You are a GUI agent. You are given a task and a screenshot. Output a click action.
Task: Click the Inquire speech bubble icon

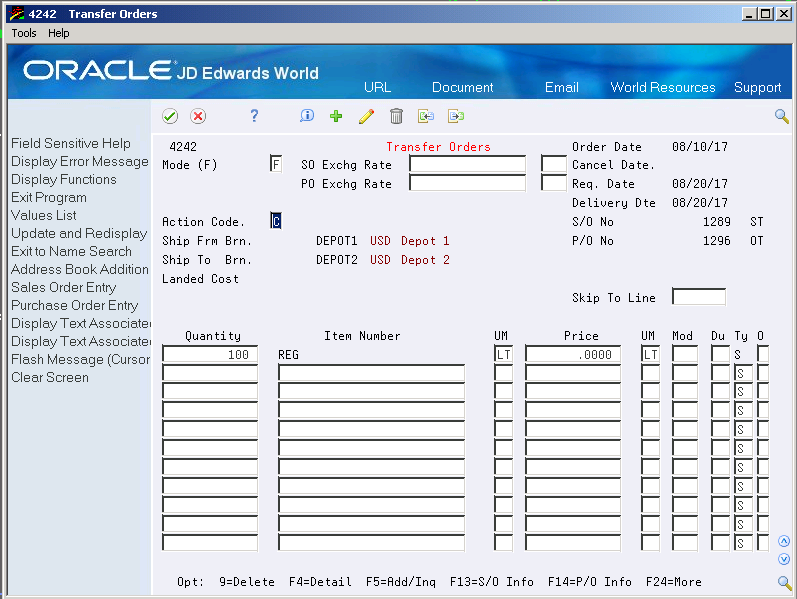[306, 116]
